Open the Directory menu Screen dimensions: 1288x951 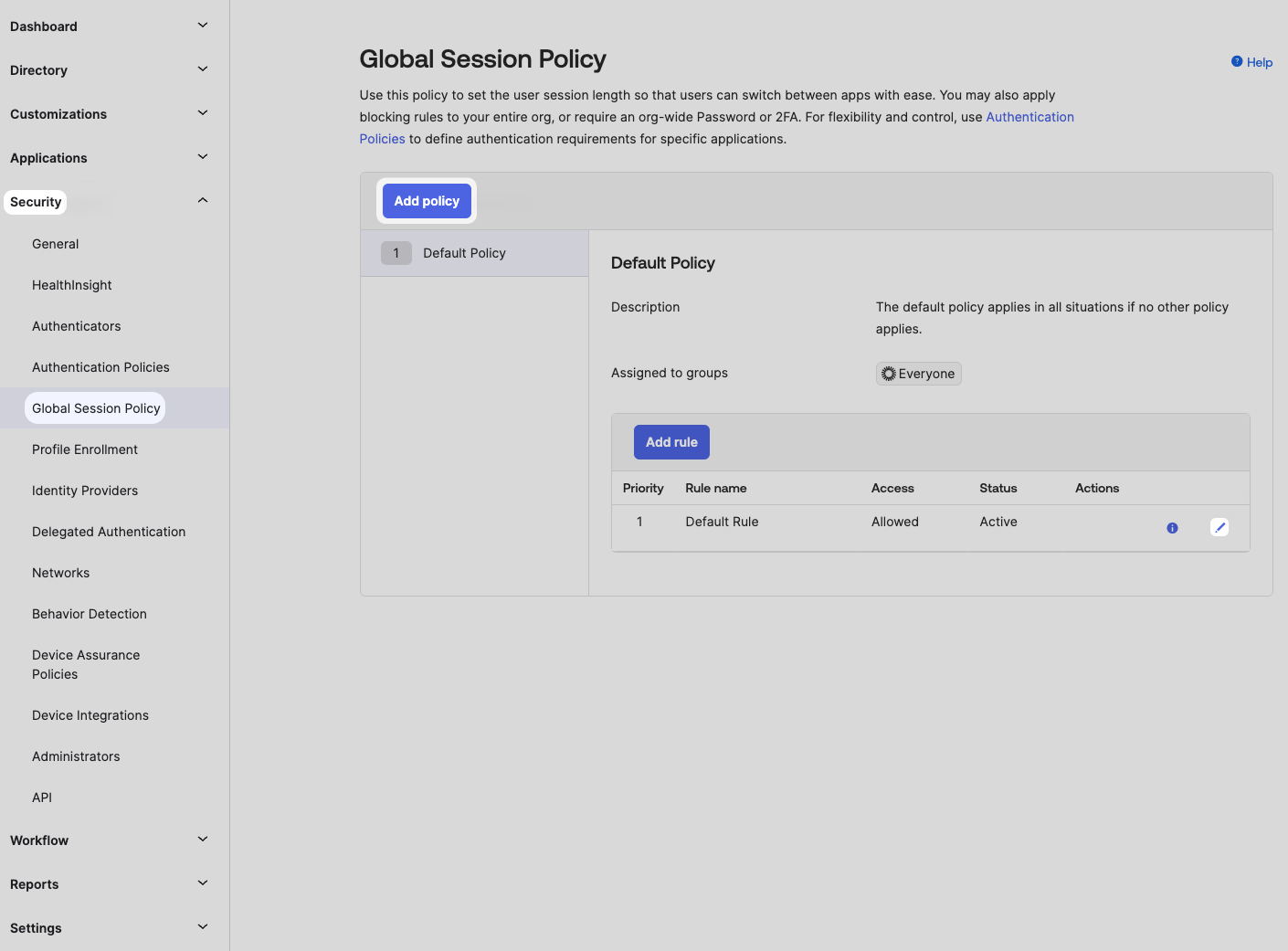(38, 70)
